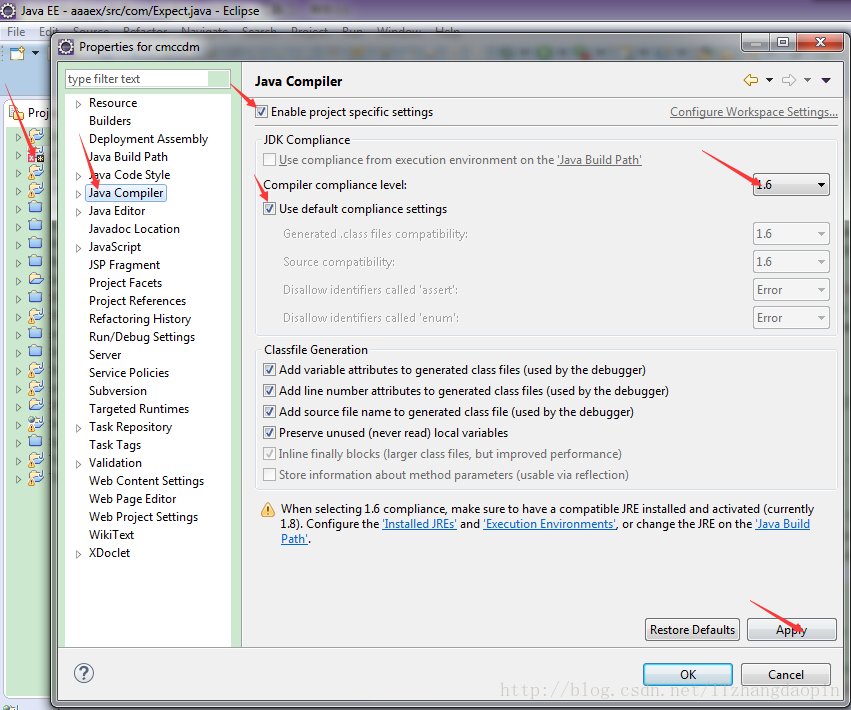Select Refactoring History page
The image size is (851, 710).
pos(140,319)
